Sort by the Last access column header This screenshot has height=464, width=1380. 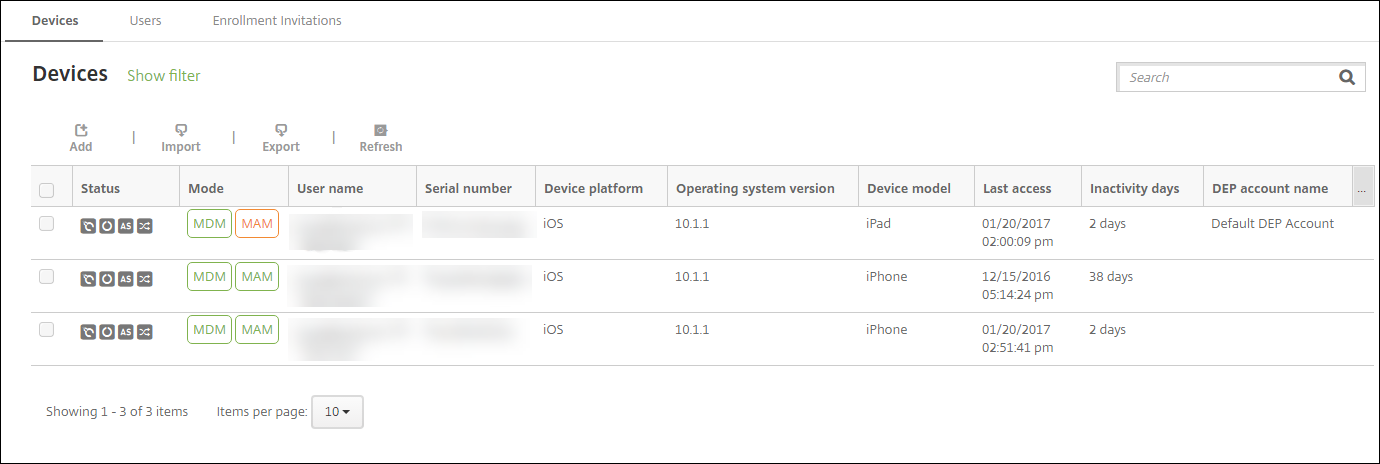1017,188
